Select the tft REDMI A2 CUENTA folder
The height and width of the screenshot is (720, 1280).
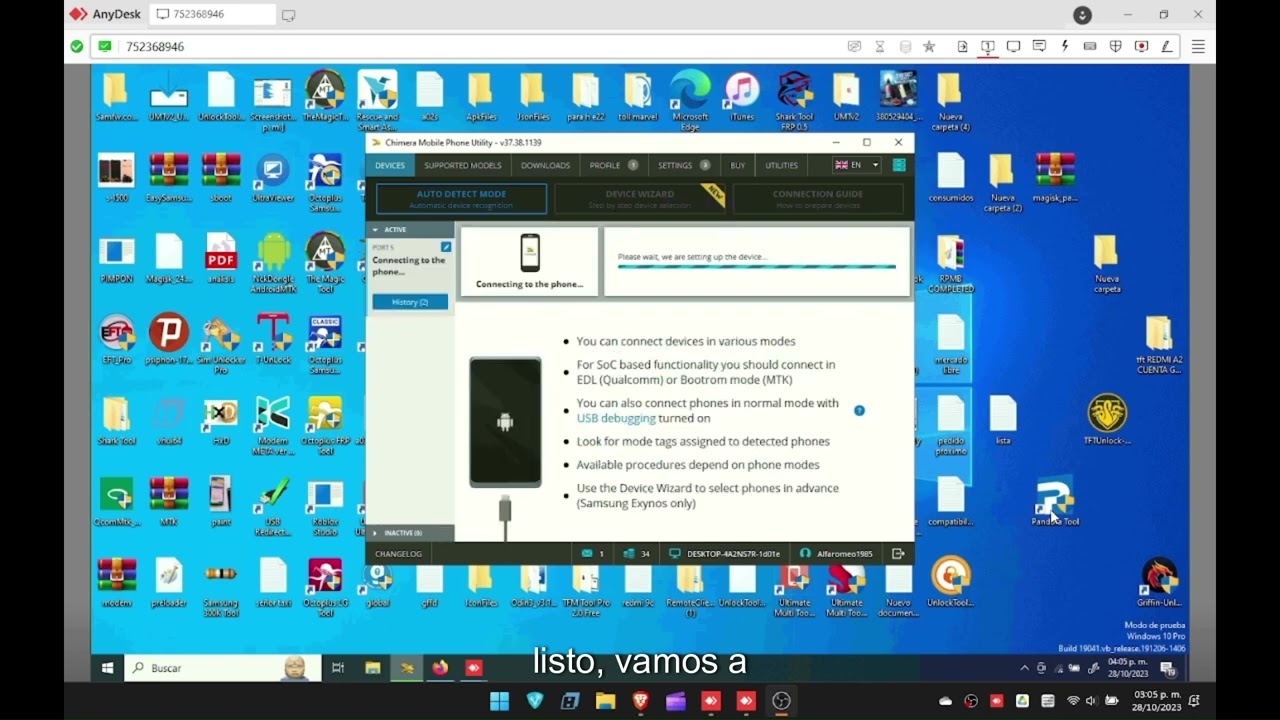1159,344
